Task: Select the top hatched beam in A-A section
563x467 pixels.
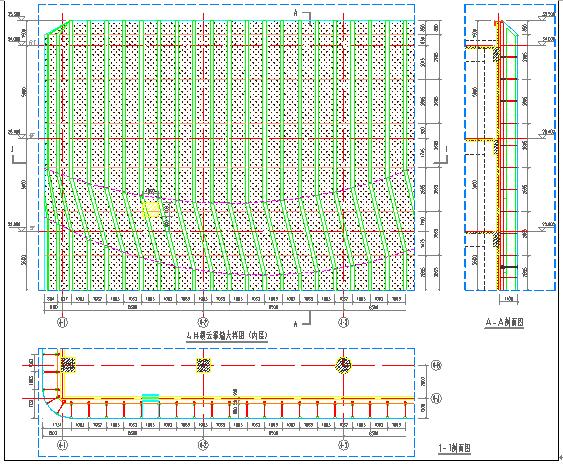Action: 496,53
